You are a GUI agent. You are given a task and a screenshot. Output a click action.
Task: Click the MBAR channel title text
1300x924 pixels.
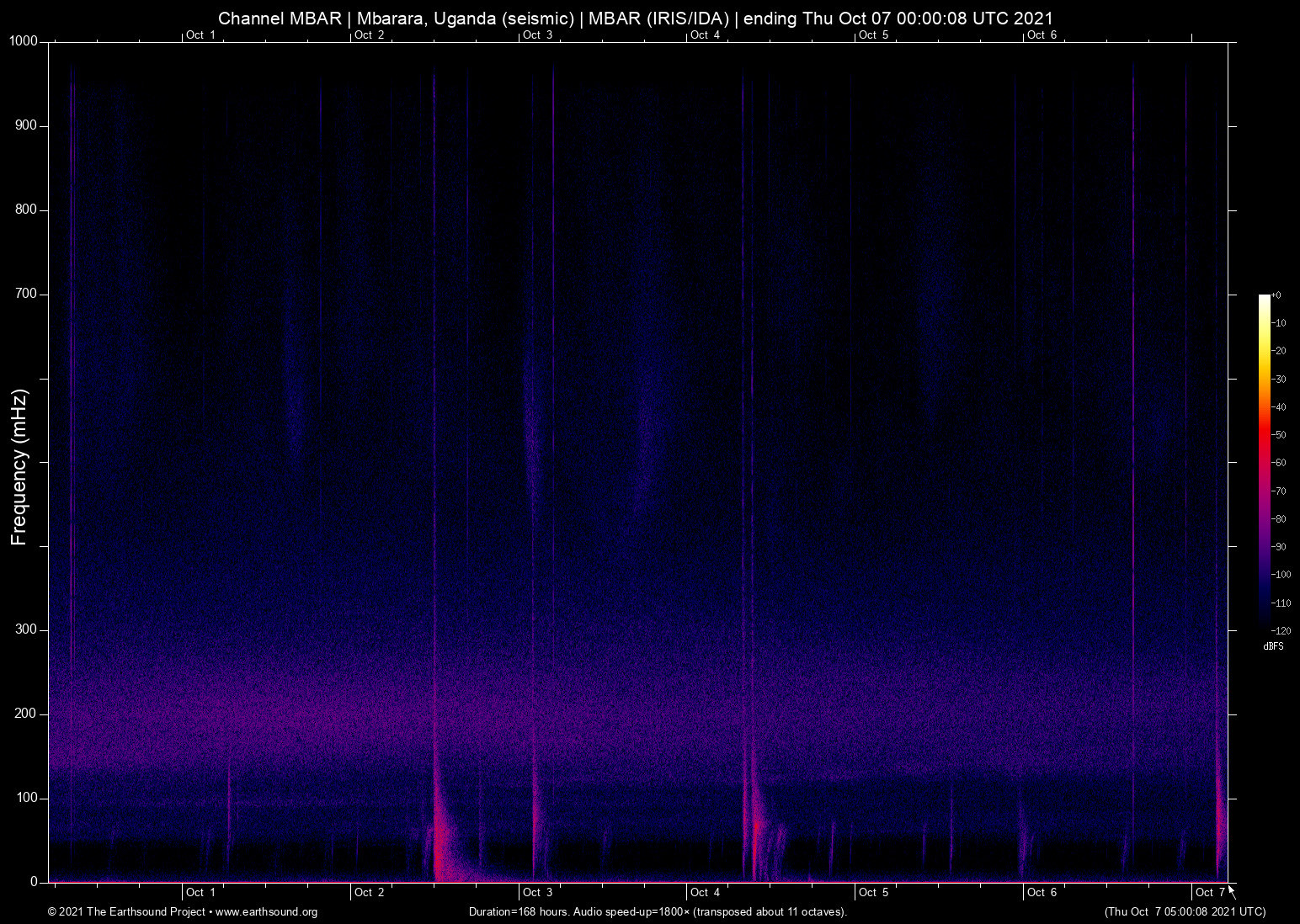click(278, 18)
